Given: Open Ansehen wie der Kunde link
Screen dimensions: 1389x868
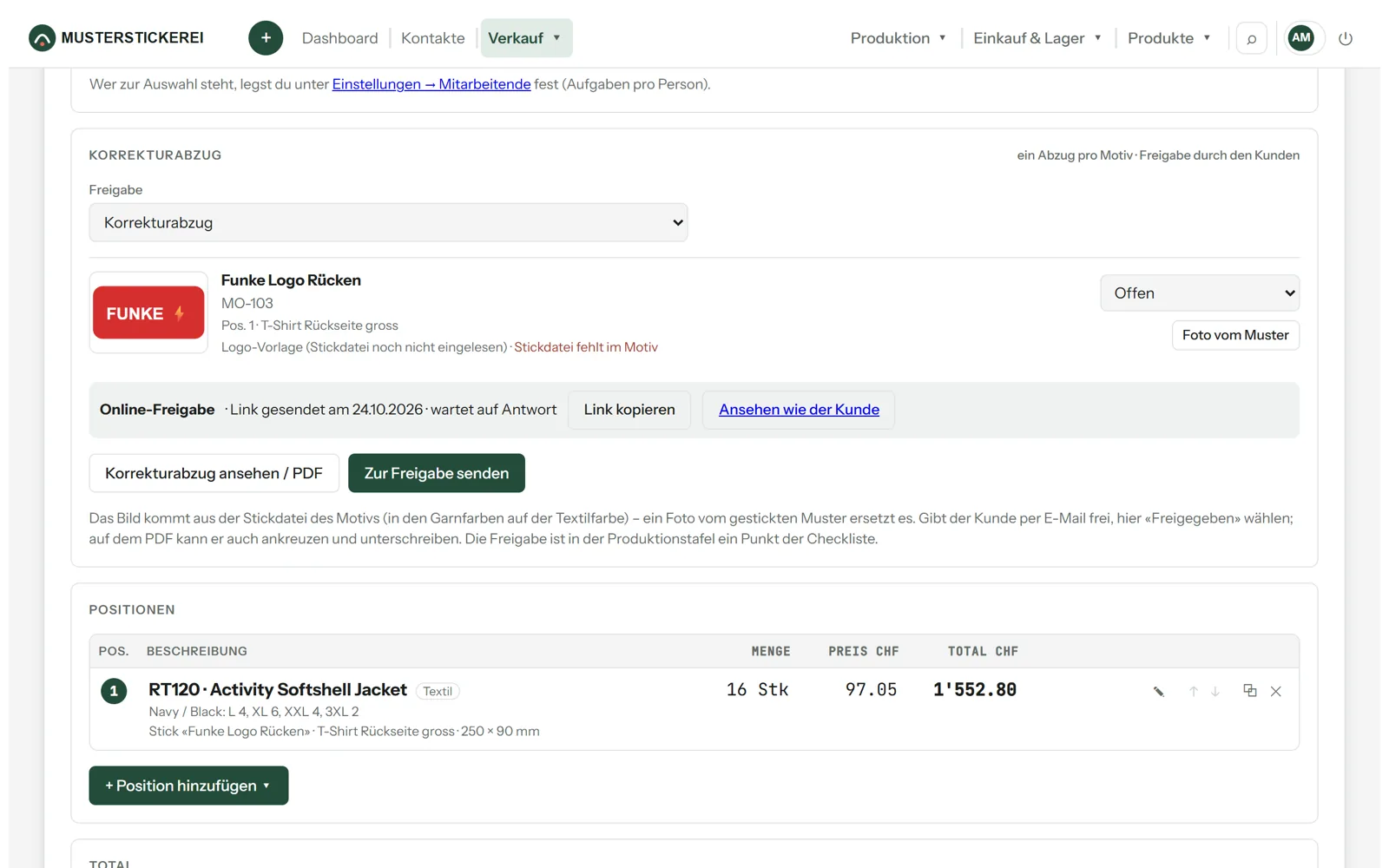Looking at the screenshot, I should coord(799,410).
